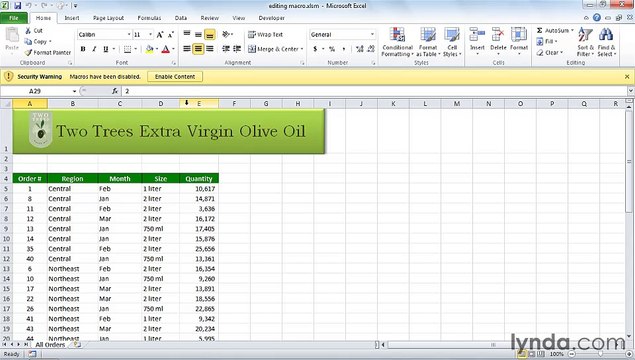This screenshot has width=635, height=360.
Task: Click the Select All corner button
Action: click(6, 104)
